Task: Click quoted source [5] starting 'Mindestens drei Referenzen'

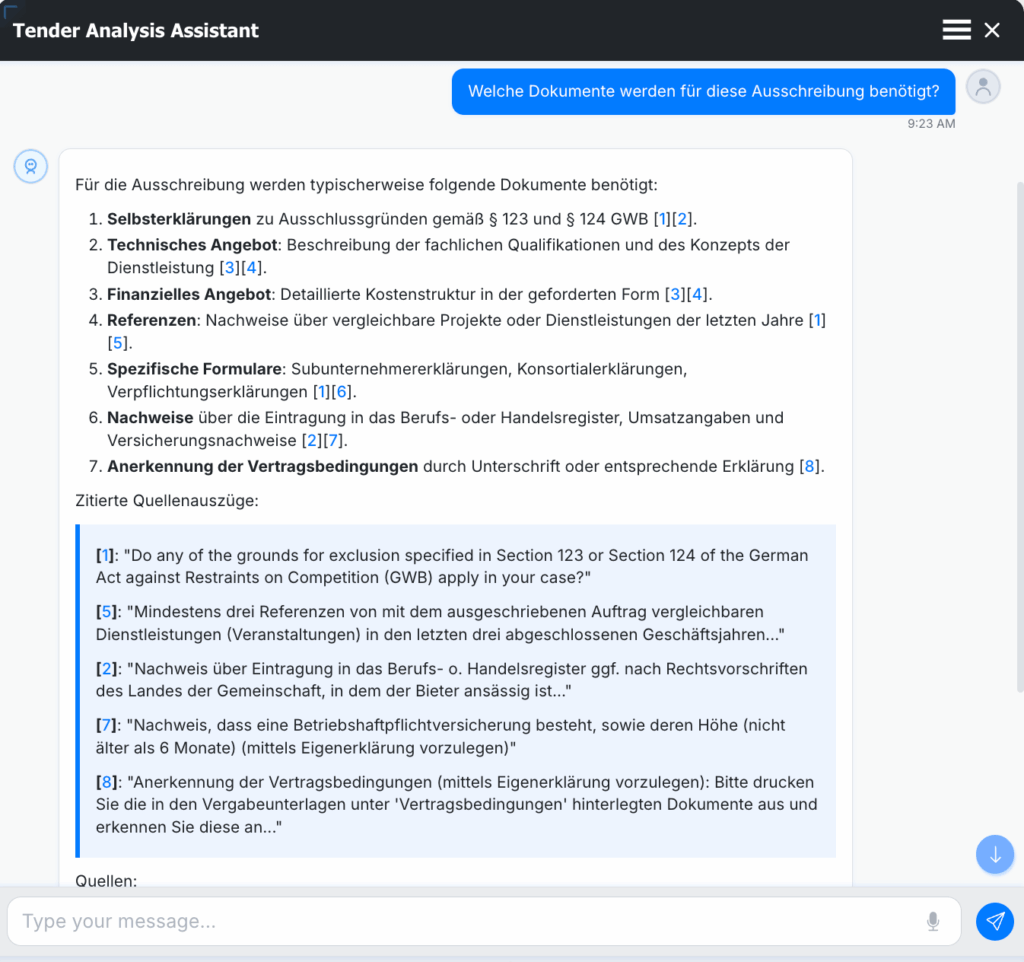Action: click(x=105, y=612)
